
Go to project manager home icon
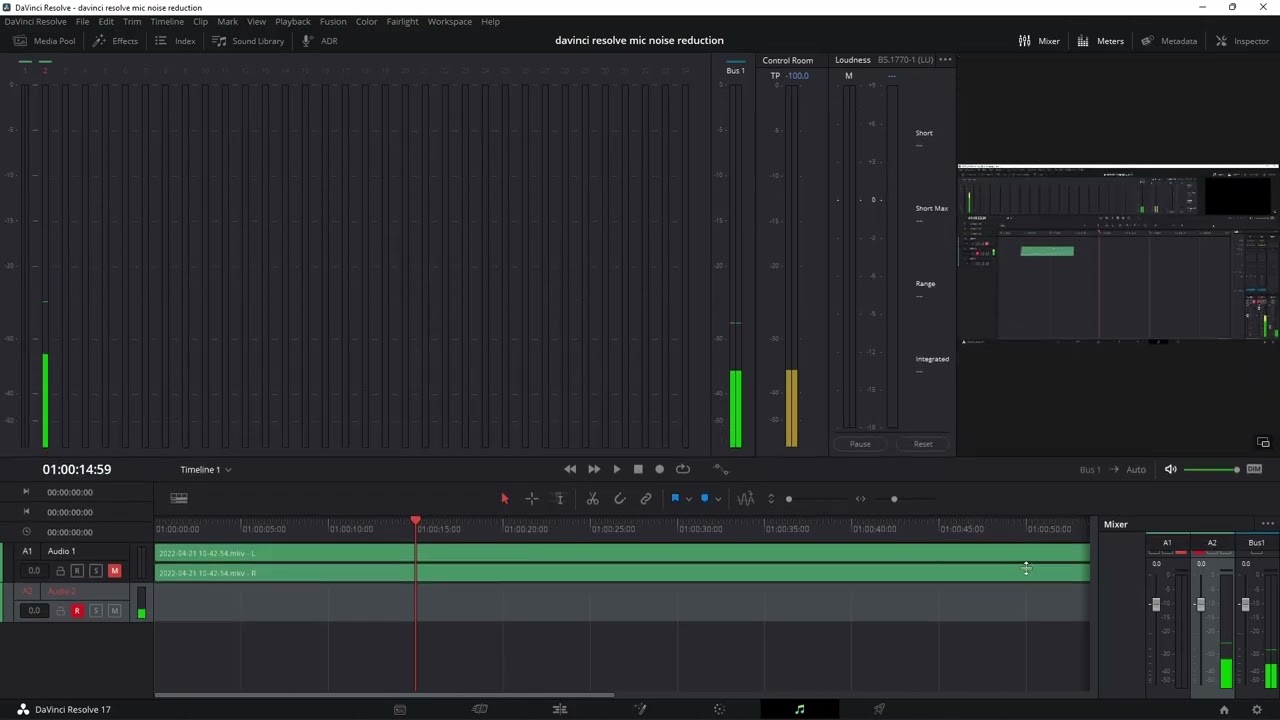[x=1224, y=710]
